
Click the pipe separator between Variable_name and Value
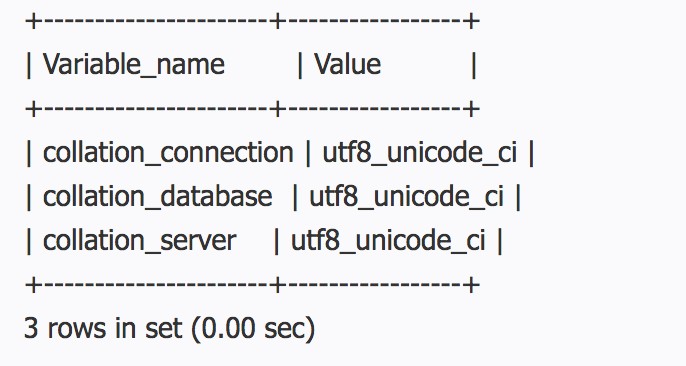(x=300, y=66)
